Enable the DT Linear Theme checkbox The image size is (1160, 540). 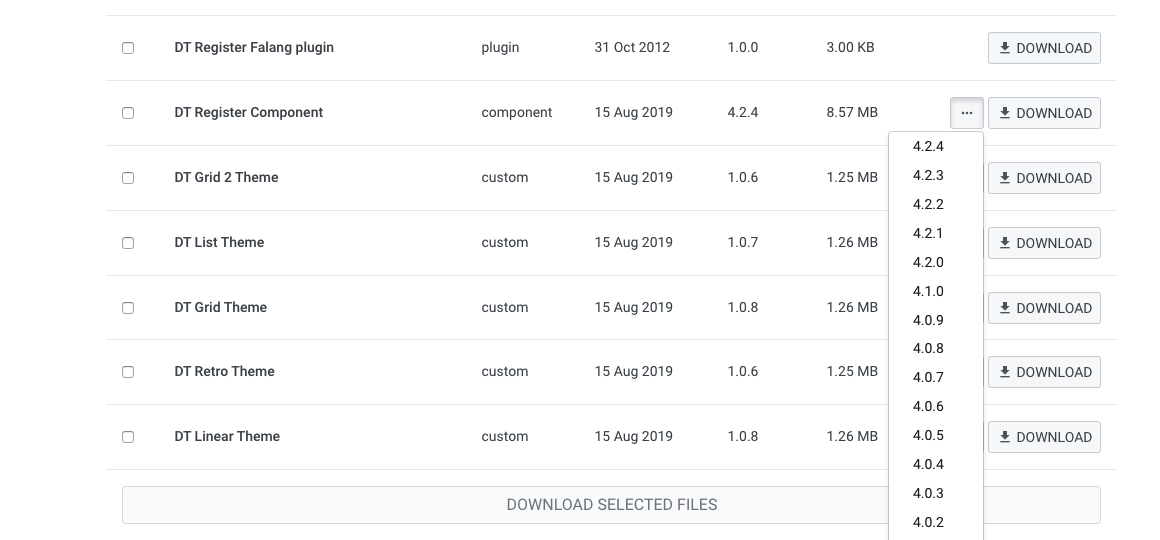[128, 437]
